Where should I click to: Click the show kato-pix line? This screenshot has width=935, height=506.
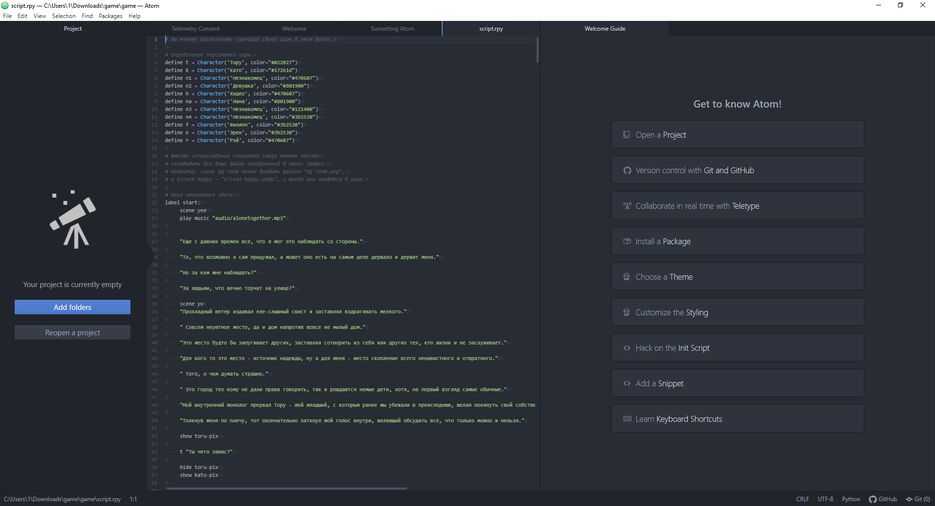pyautogui.click(x=199, y=475)
